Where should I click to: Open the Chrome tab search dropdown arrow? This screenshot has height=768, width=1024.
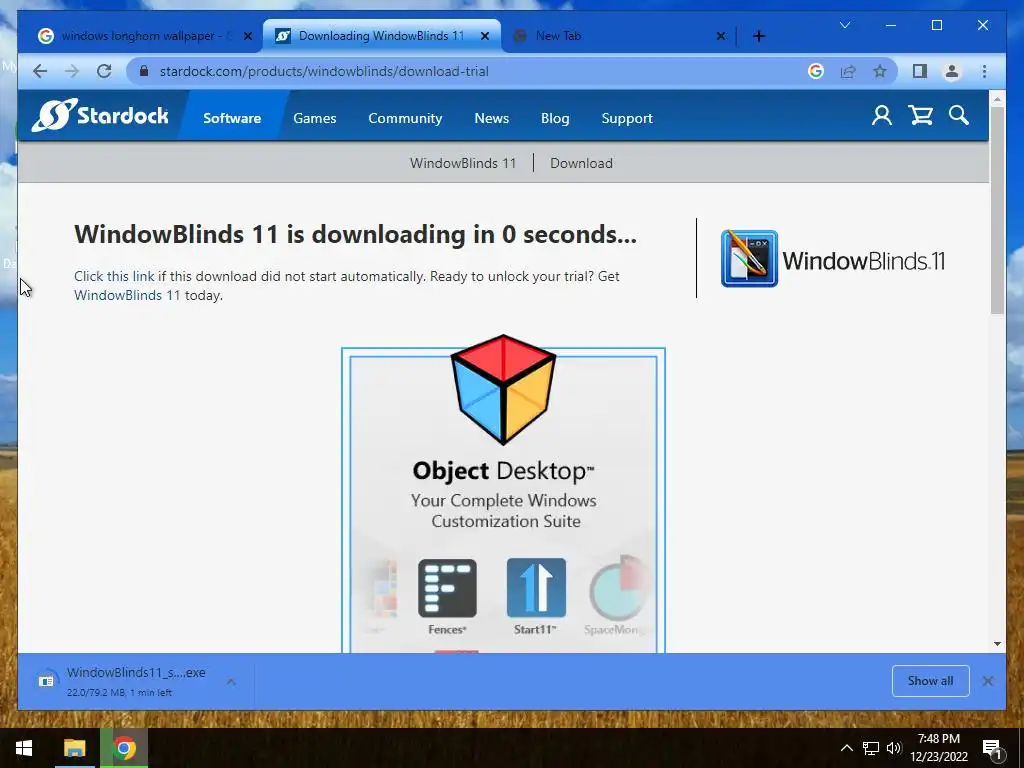pos(845,25)
